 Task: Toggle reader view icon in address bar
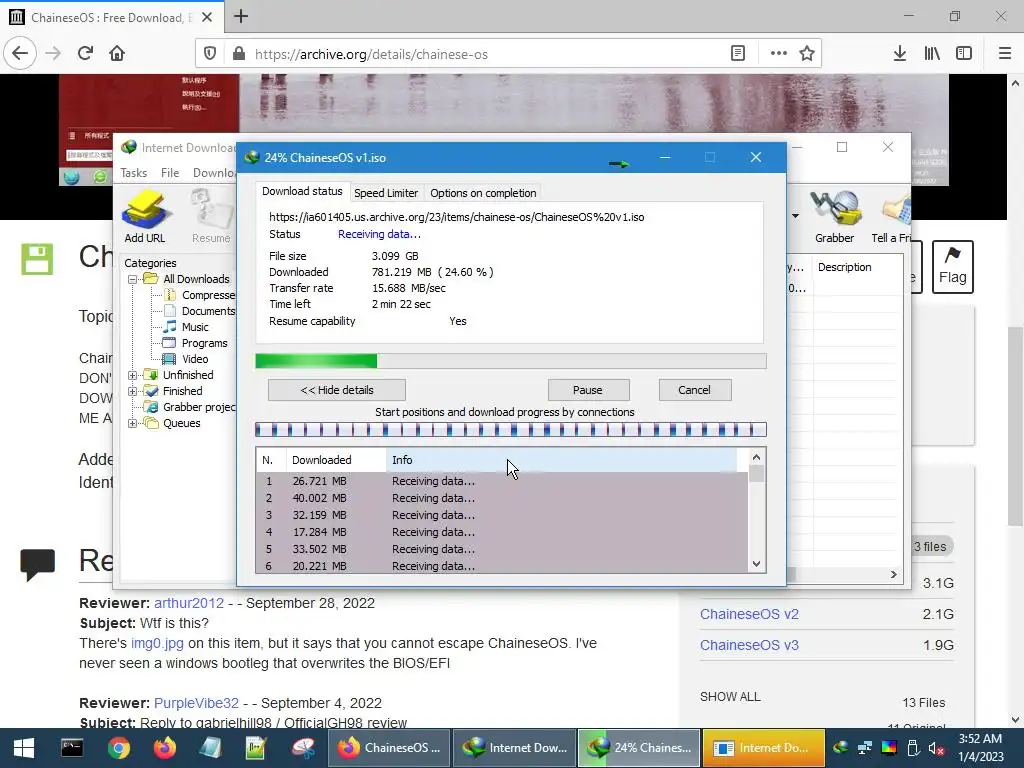[x=738, y=54]
